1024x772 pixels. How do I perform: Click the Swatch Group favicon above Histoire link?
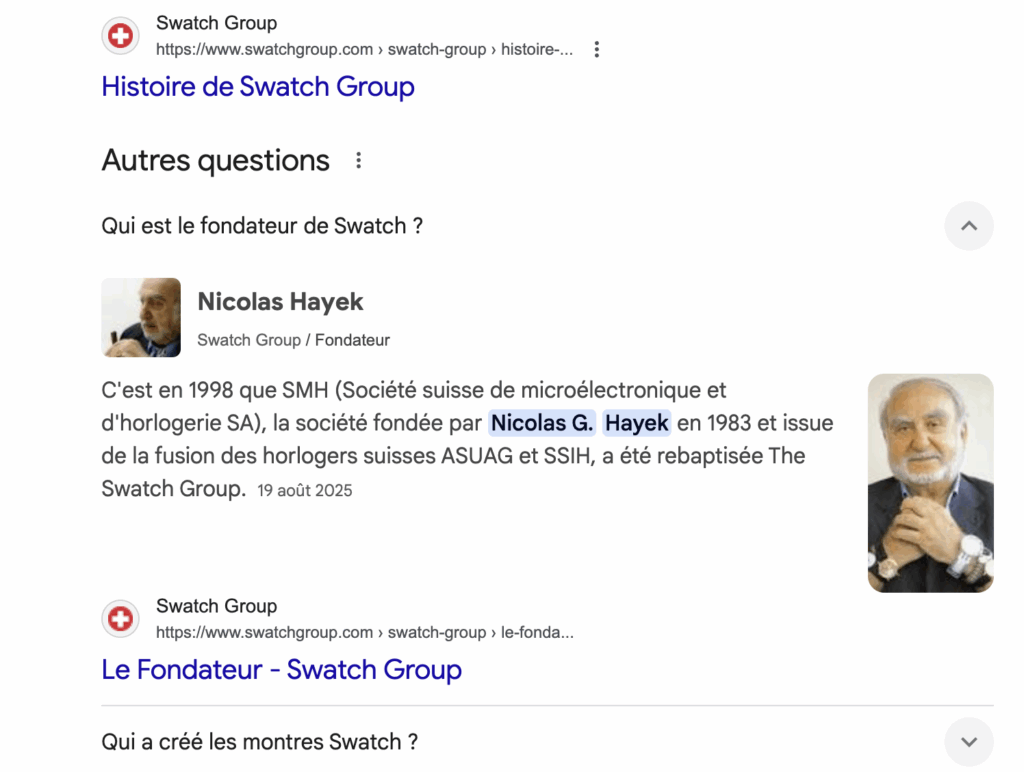[x=120, y=35]
